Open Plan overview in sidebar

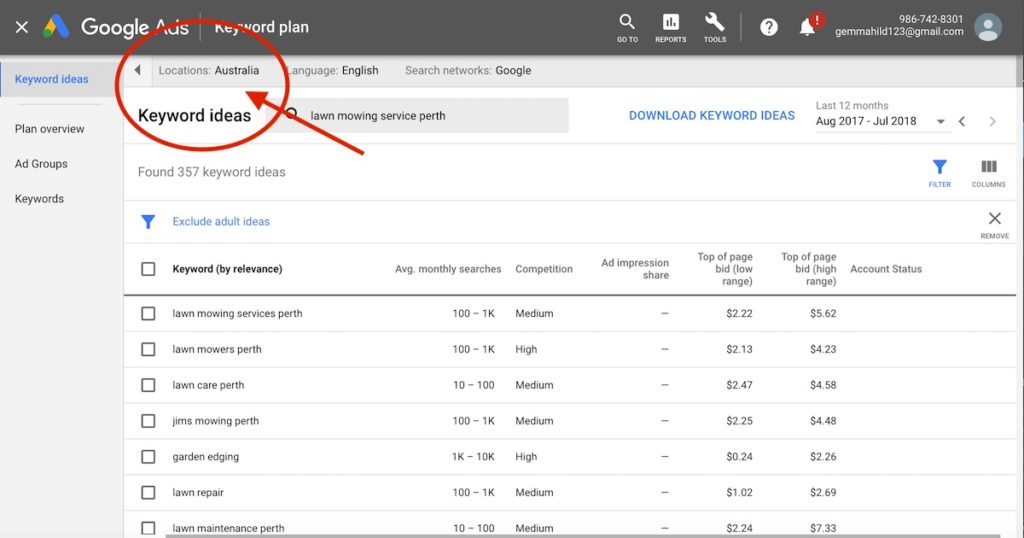click(50, 129)
